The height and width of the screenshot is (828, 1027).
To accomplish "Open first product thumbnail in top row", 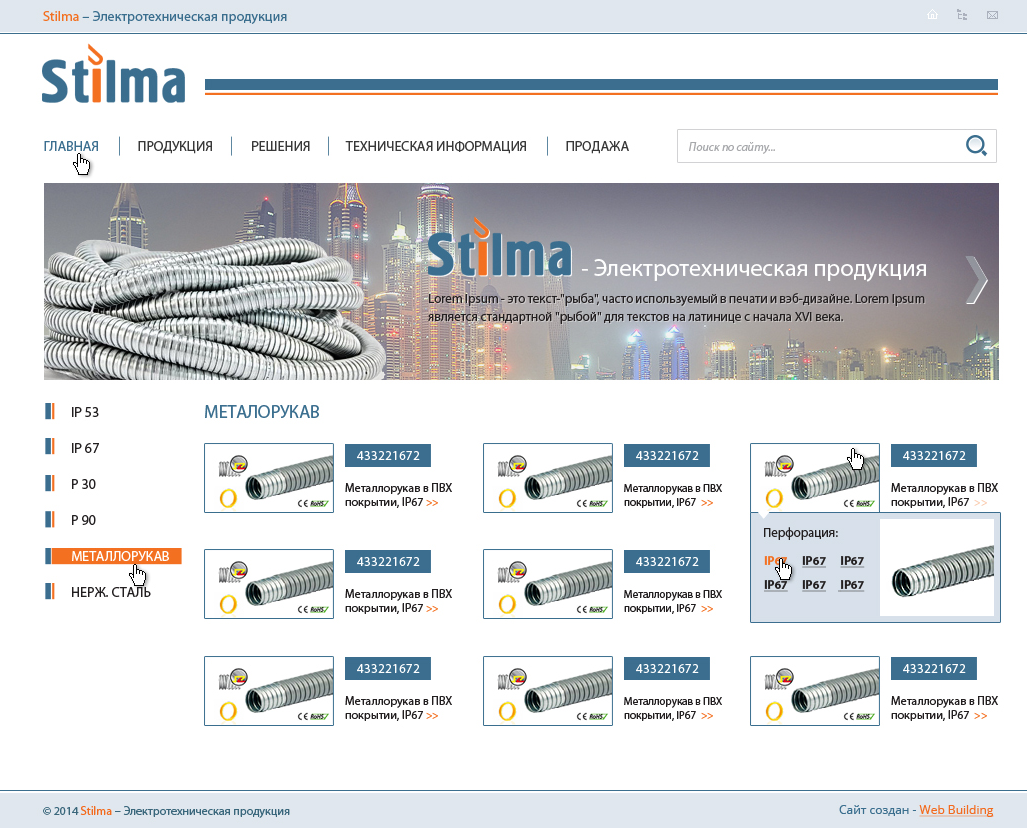I will point(269,478).
